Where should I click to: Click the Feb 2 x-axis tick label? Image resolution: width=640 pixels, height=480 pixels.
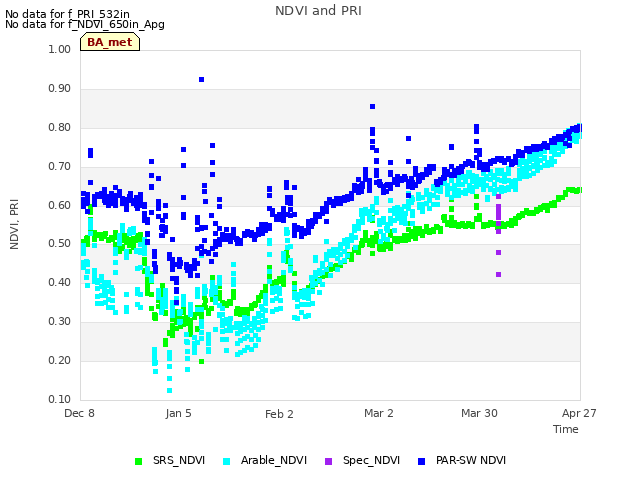(279, 414)
